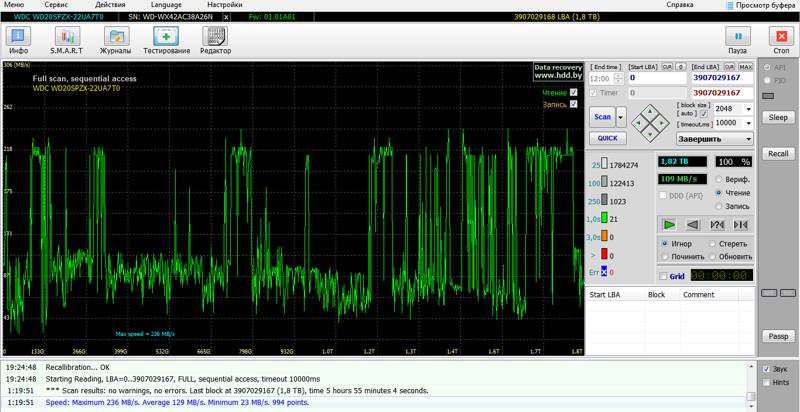Open the Language menu
This screenshot has height=412, width=800.
[x=166, y=5]
